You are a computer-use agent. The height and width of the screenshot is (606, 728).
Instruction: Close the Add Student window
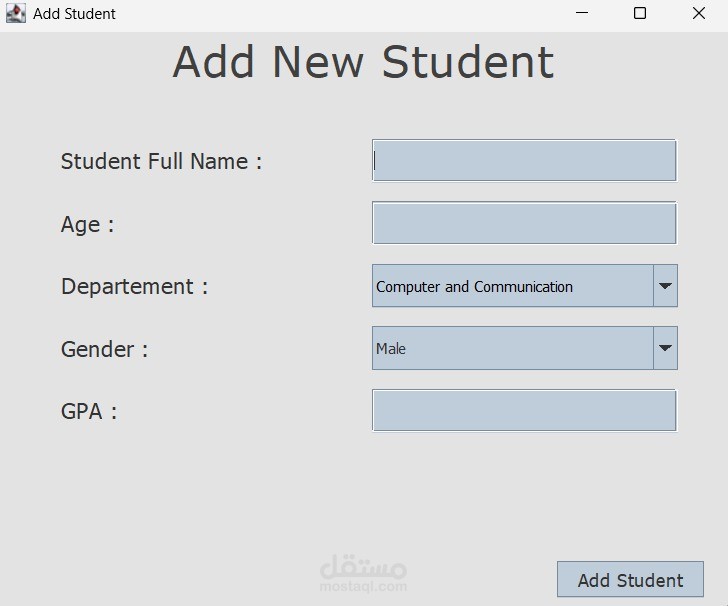coord(699,14)
